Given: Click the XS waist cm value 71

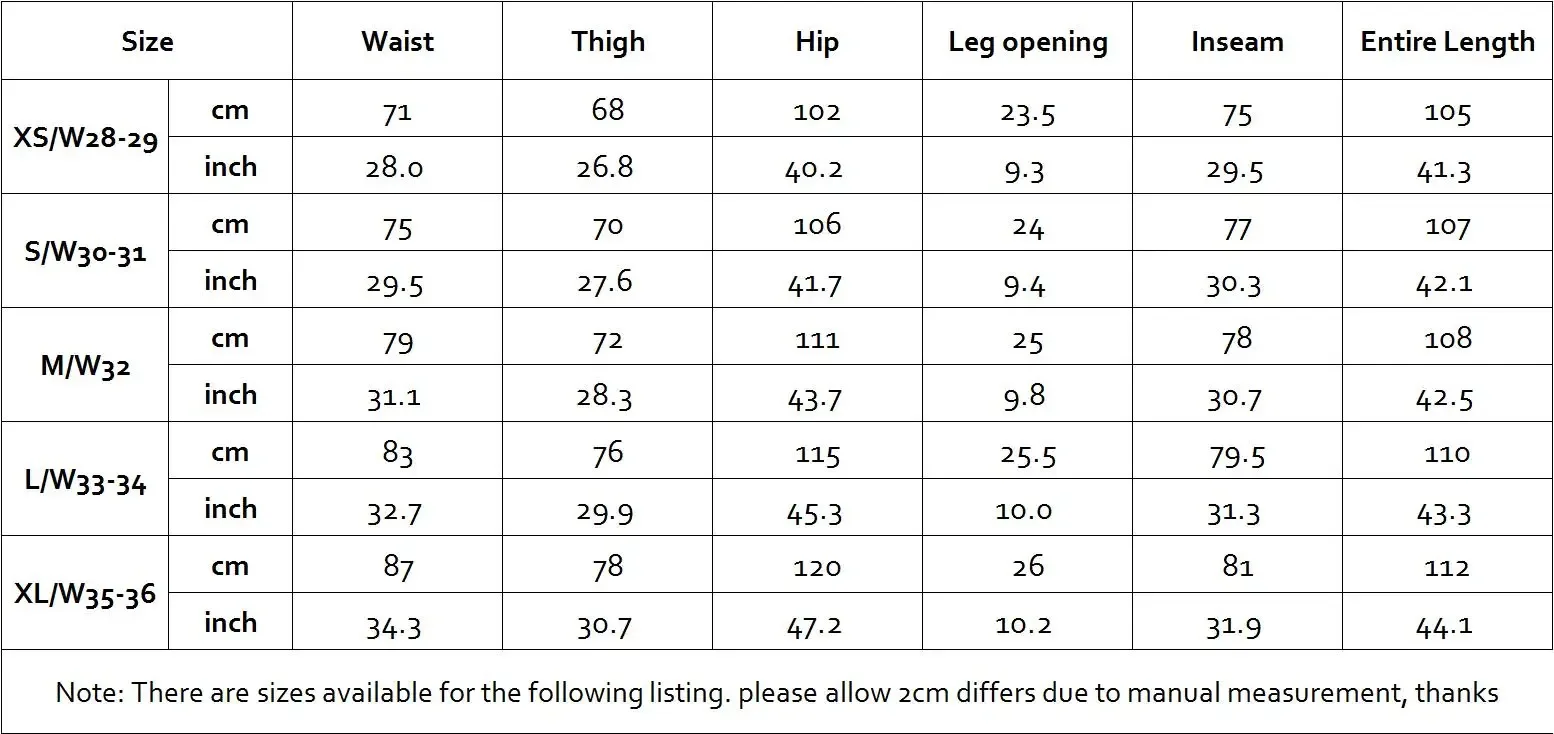Looking at the screenshot, I should [x=397, y=111].
